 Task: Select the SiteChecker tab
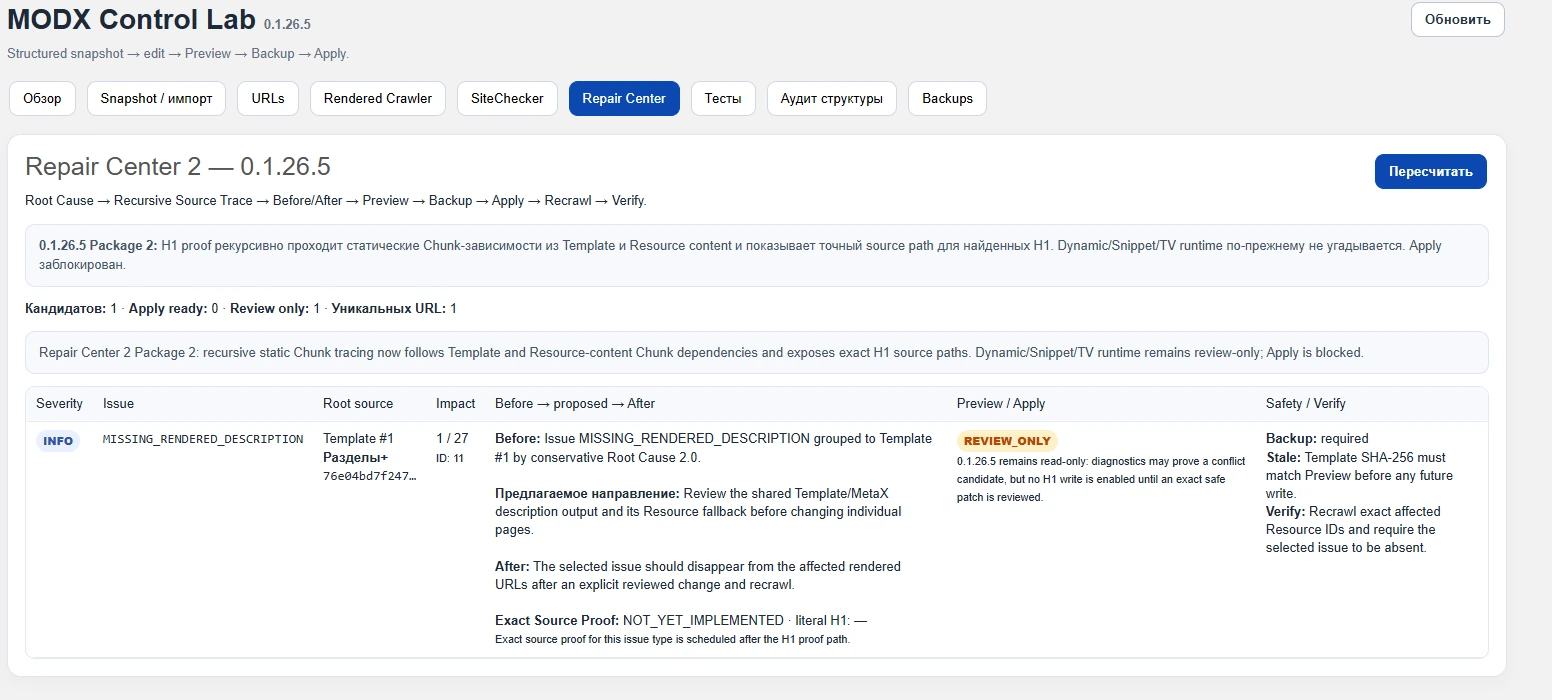click(x=507, y=99)
